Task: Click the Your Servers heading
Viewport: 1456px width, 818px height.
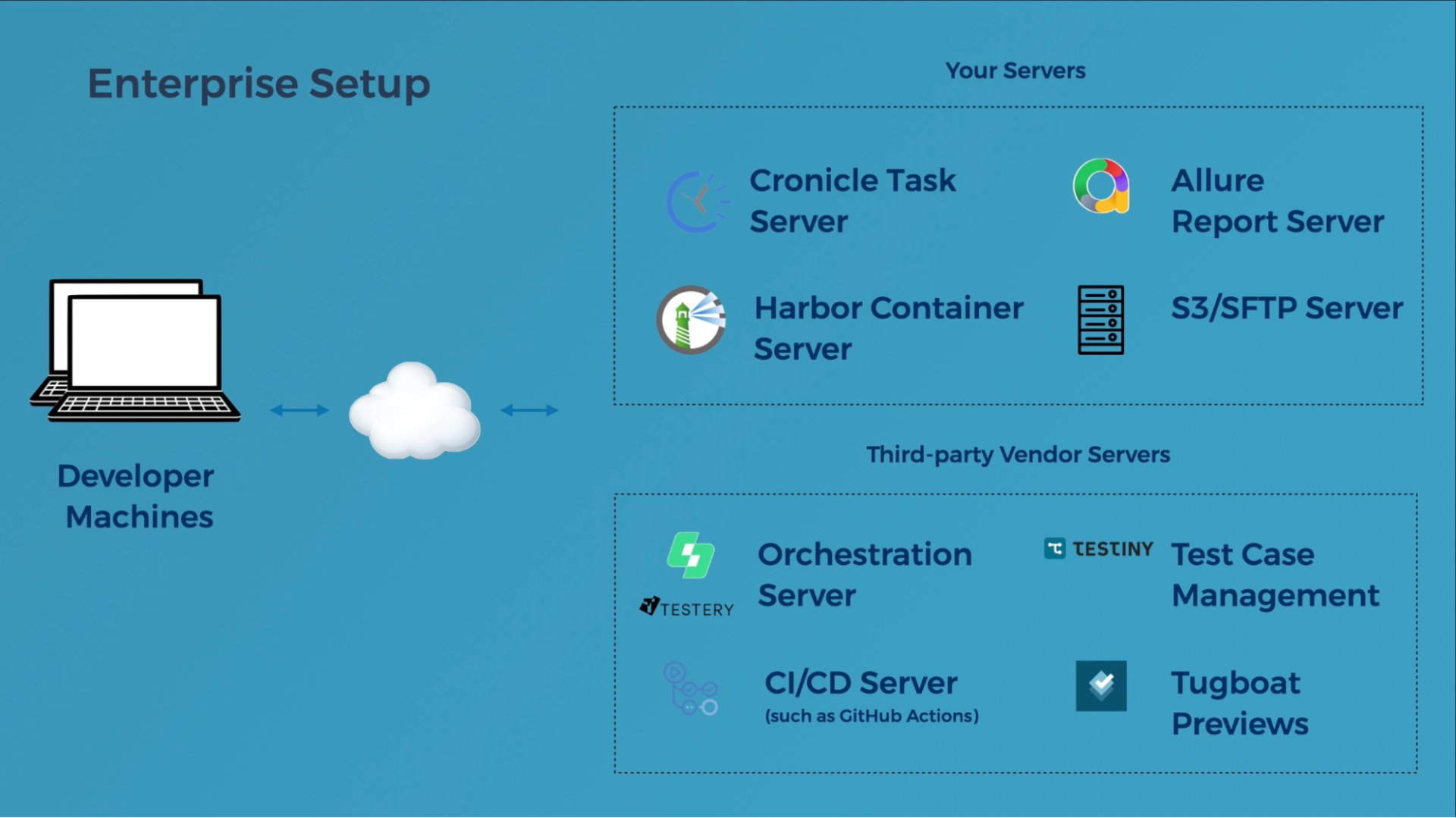Action: 1015,71
